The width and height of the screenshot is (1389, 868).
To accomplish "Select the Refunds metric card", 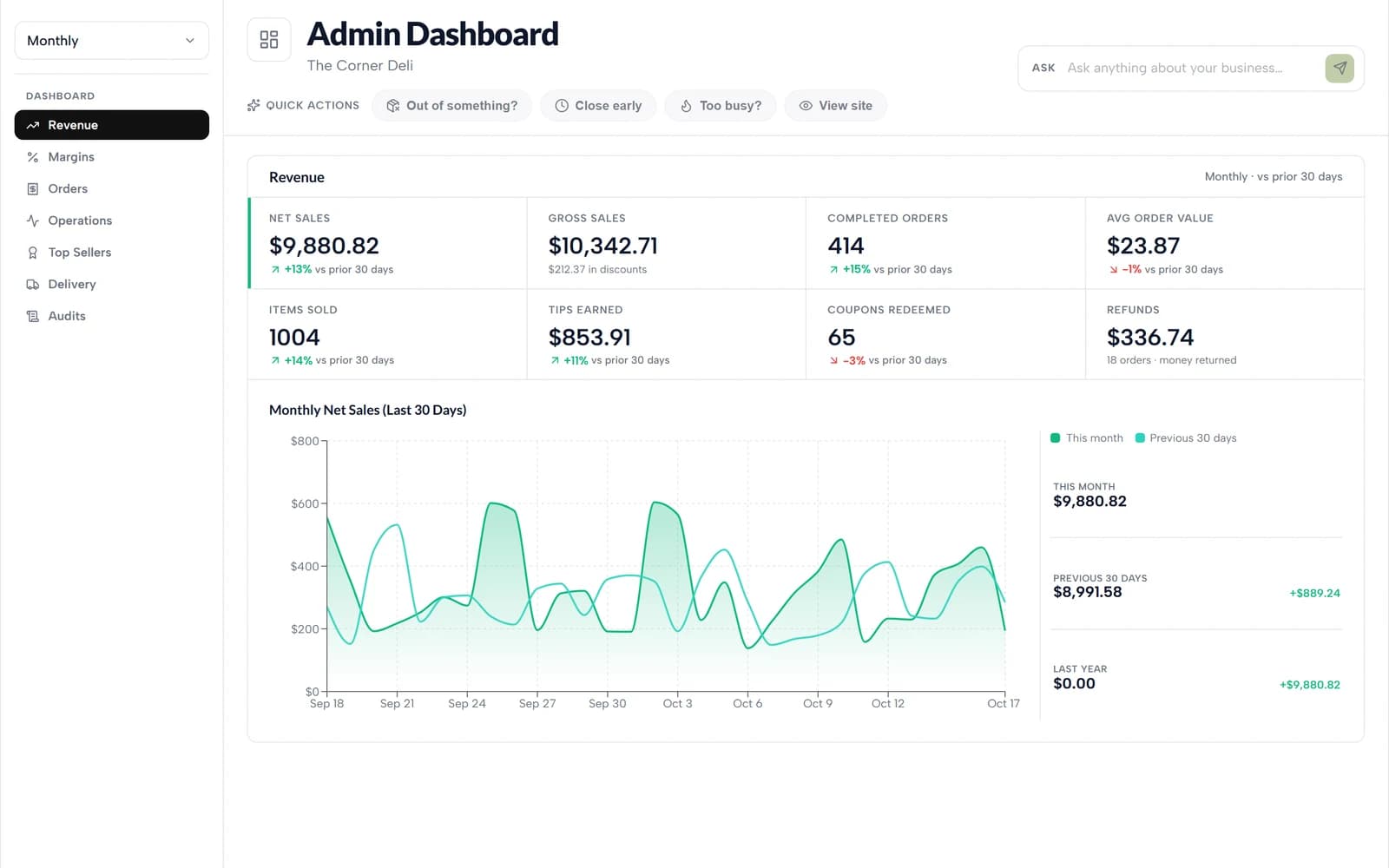I will point(1225,334).
